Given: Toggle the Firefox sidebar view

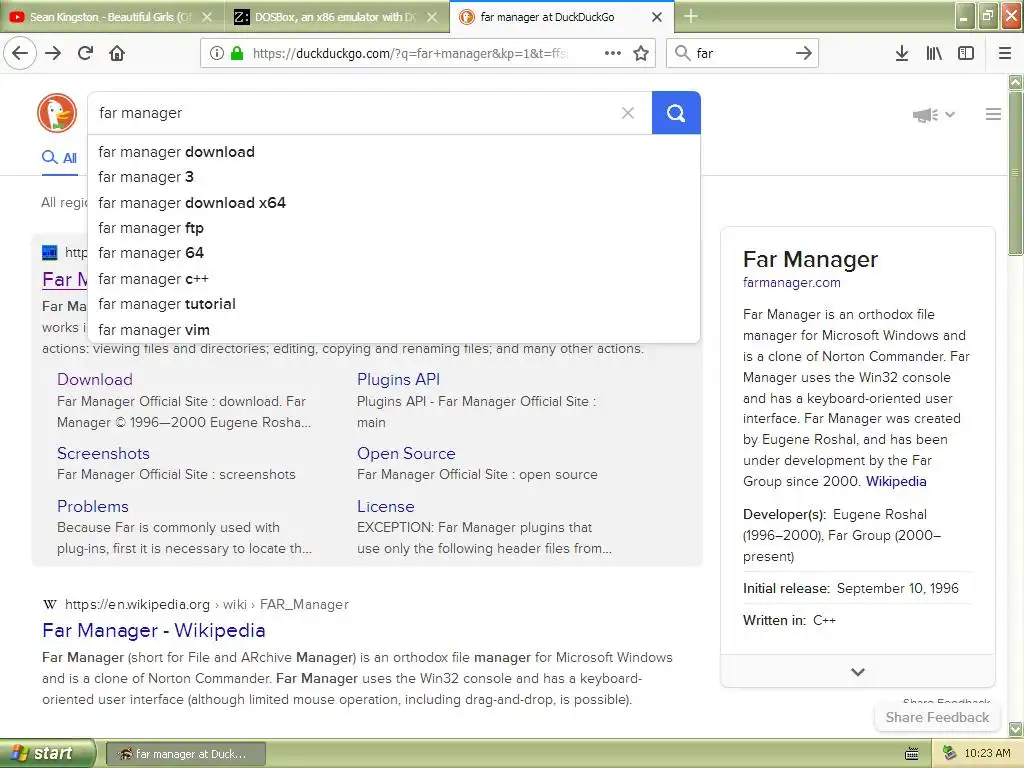Looking at the screenshot, I should tap(966, 53).
